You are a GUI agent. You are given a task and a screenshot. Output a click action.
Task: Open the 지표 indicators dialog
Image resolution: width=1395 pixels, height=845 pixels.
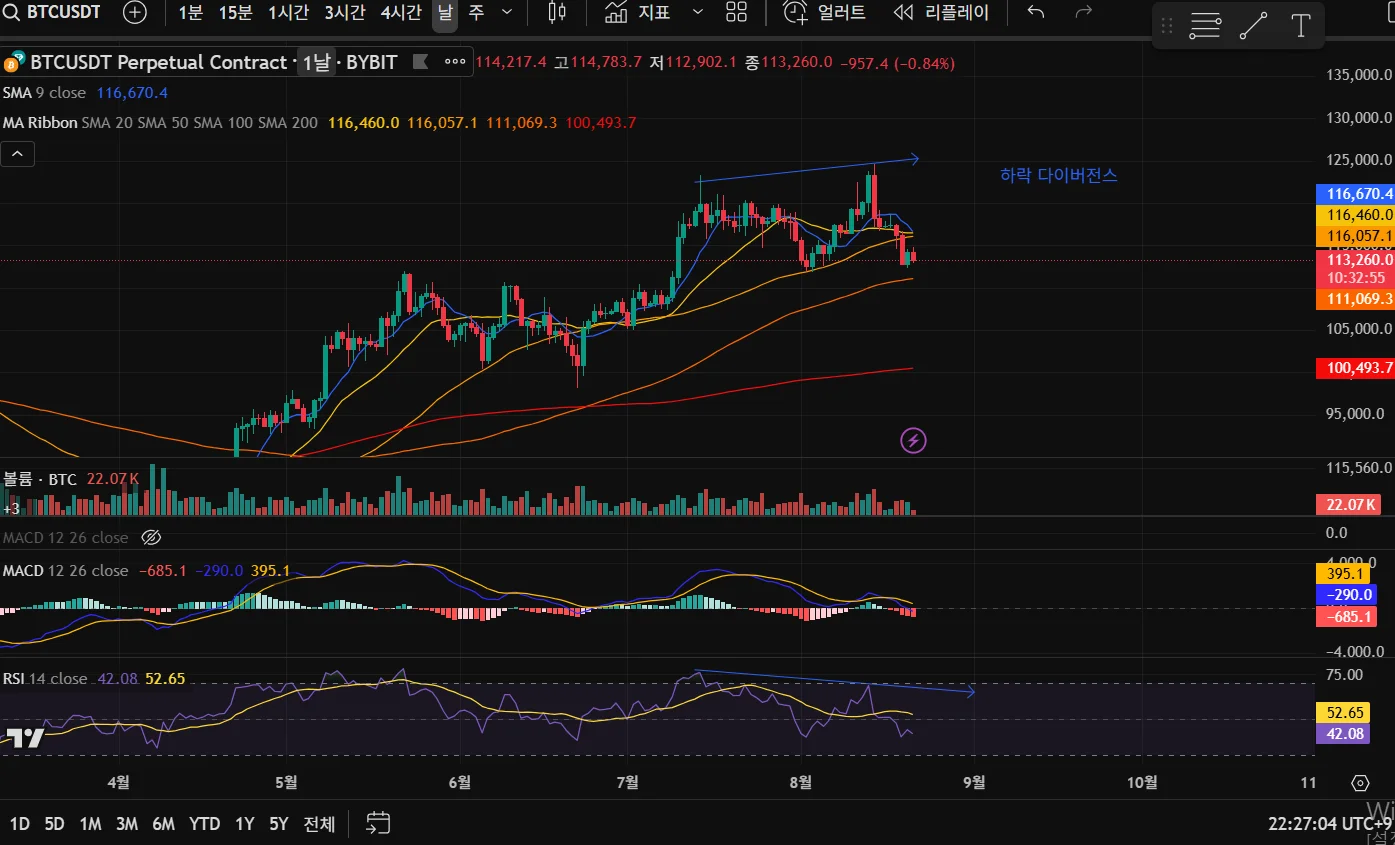click(638, 13)
